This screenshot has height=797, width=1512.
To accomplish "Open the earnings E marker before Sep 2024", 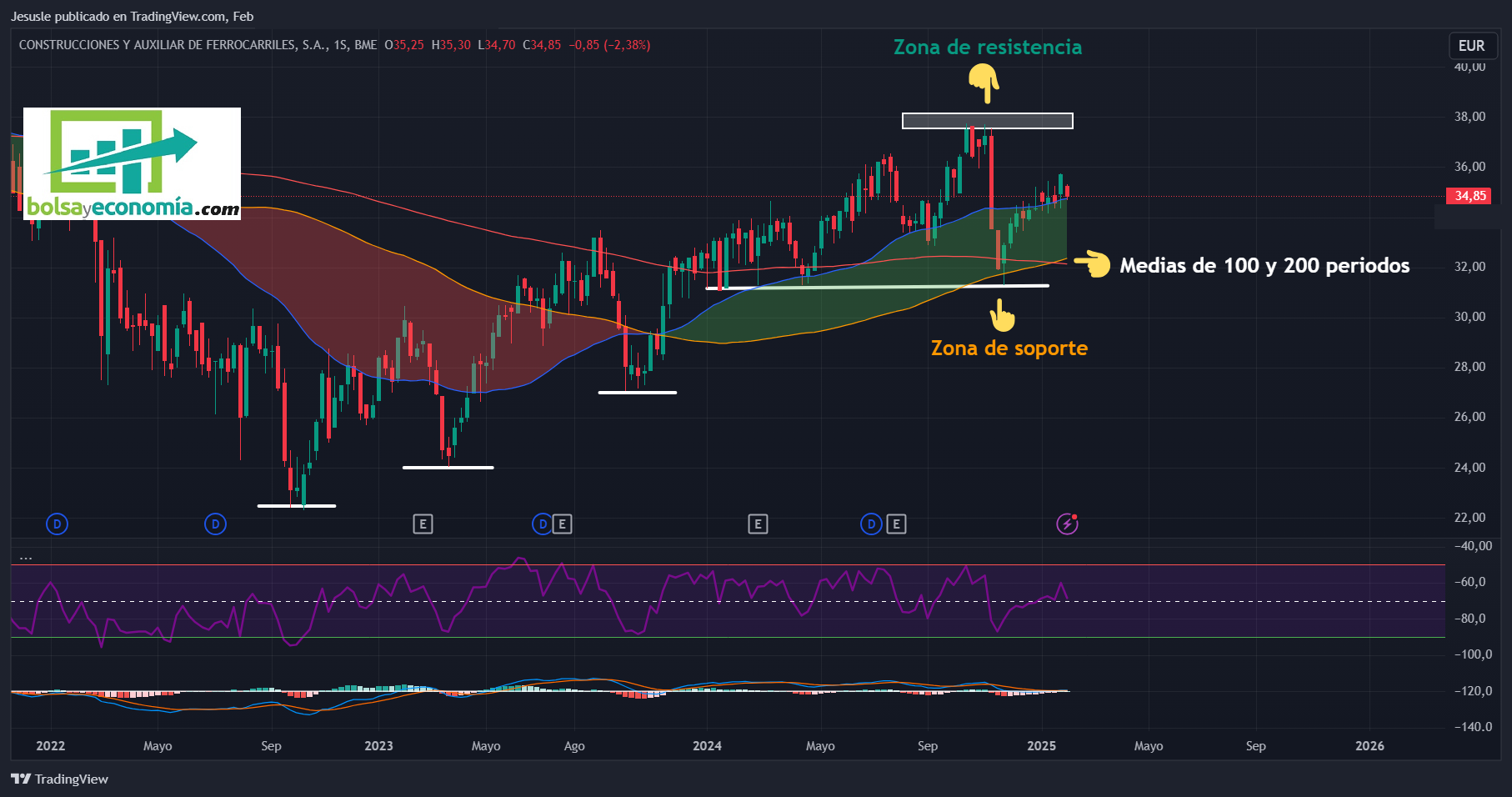I will click(x=896, y=524).
